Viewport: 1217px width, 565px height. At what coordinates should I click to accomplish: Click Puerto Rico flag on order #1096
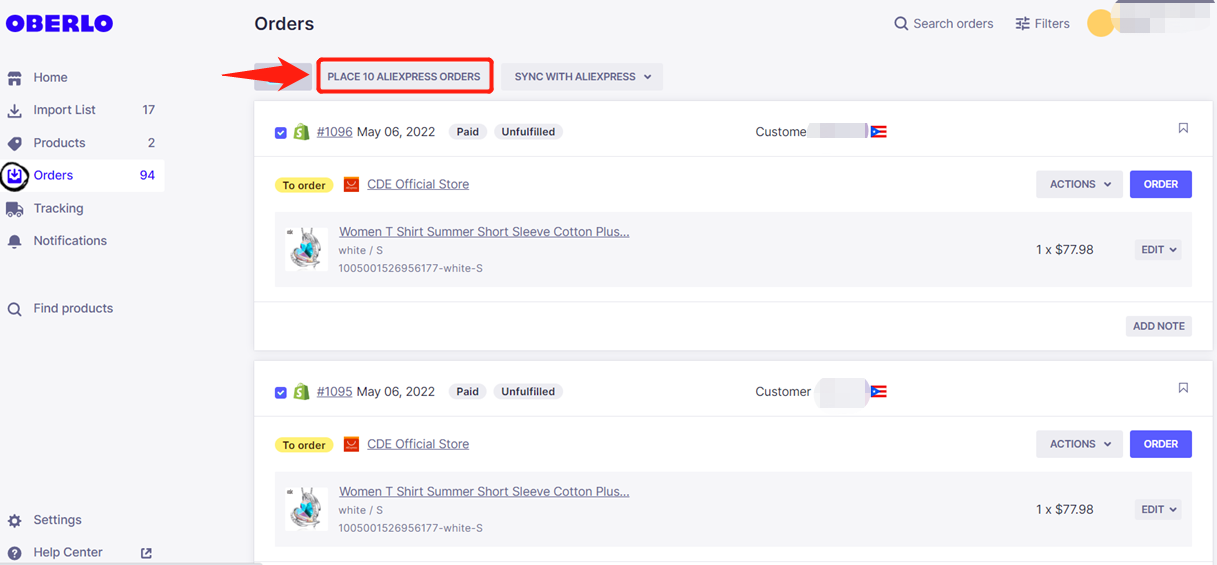point(879,132)
